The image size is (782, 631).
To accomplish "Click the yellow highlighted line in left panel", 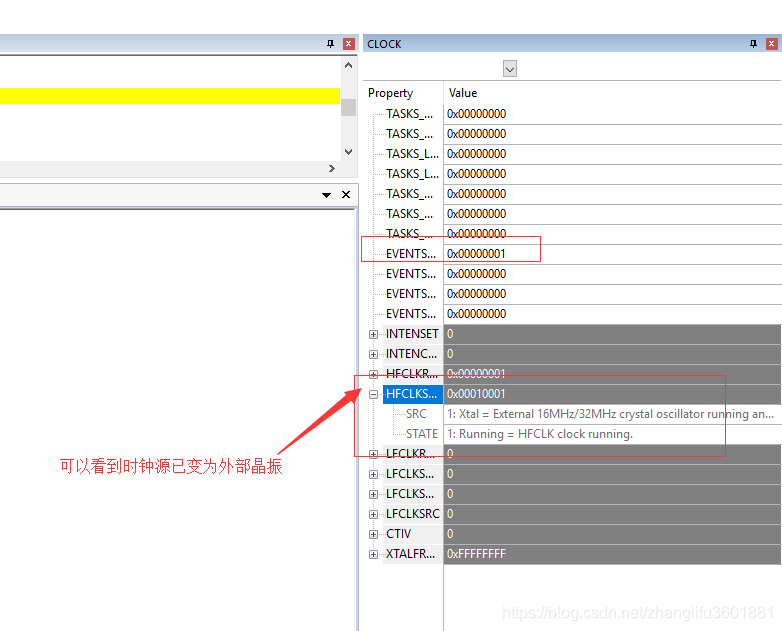I will tap(170, 96).
